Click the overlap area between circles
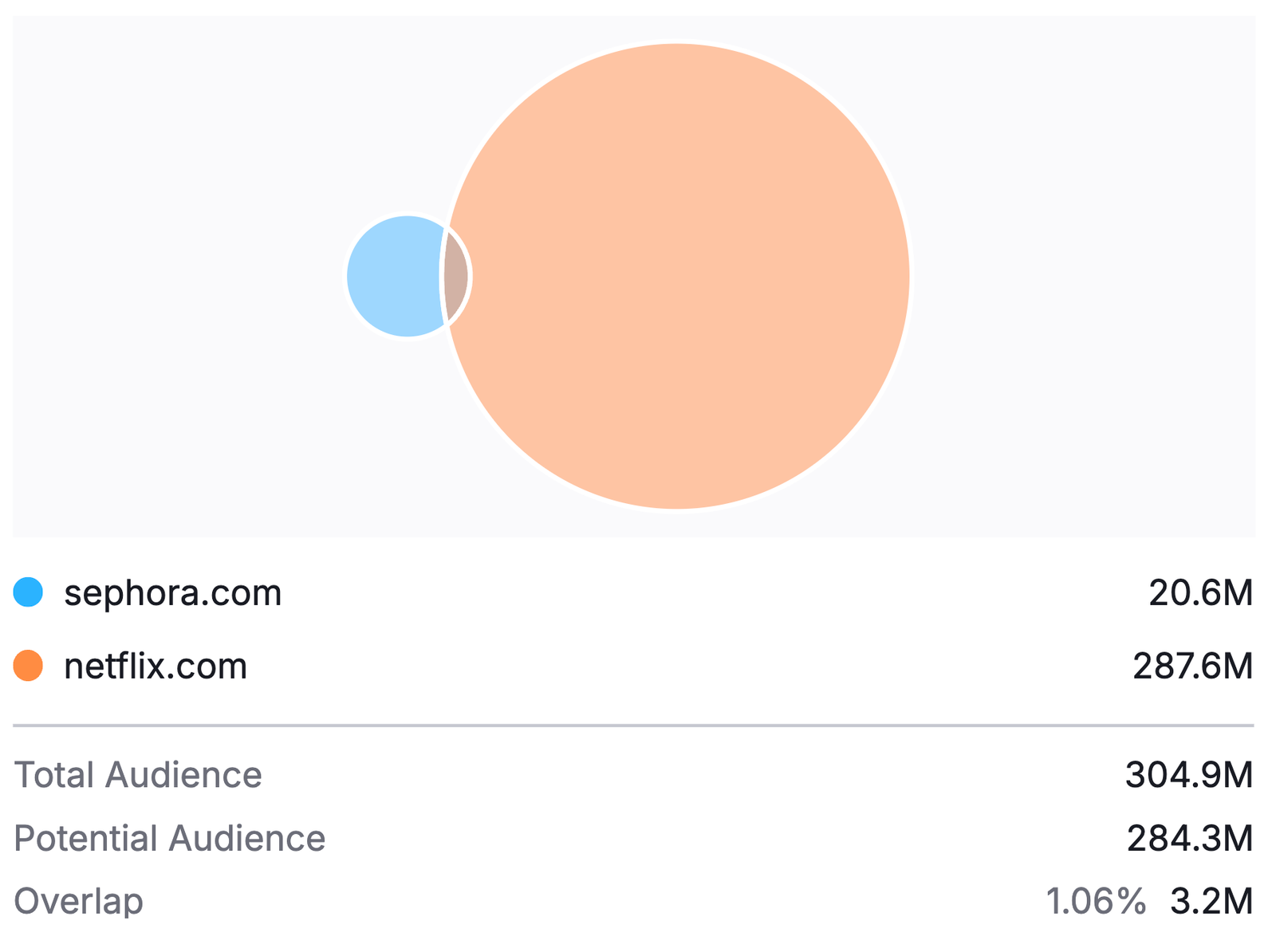The height and width of the screenshot is (952, 1276). point(456,277)
